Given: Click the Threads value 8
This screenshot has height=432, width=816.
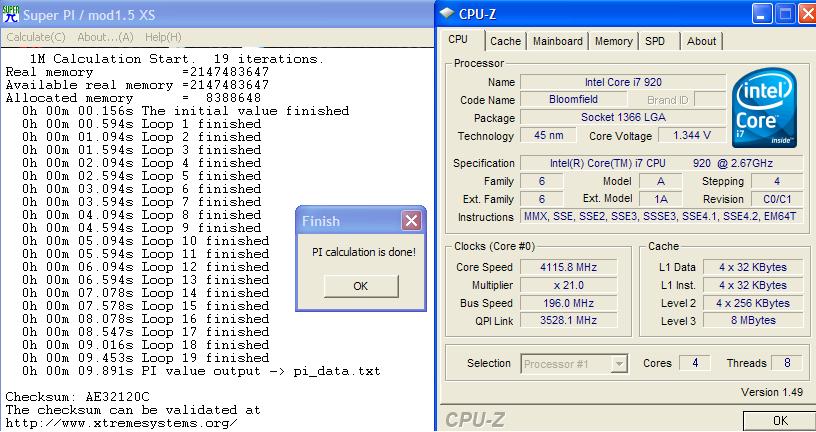Looking at the screenshot, I should (x=787, y=363).
